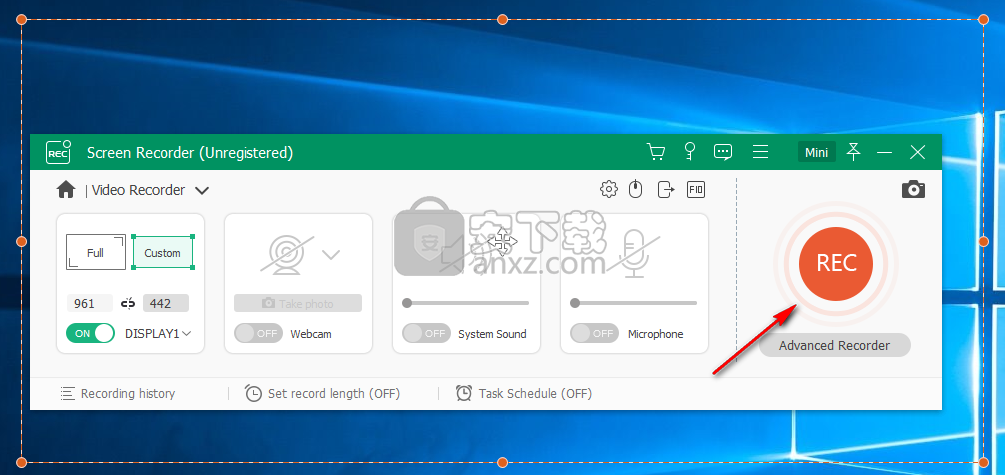This screenshot has width=1005, height=475.
Task: Click the bottom-center capture area handle
Action: point(502,462)
